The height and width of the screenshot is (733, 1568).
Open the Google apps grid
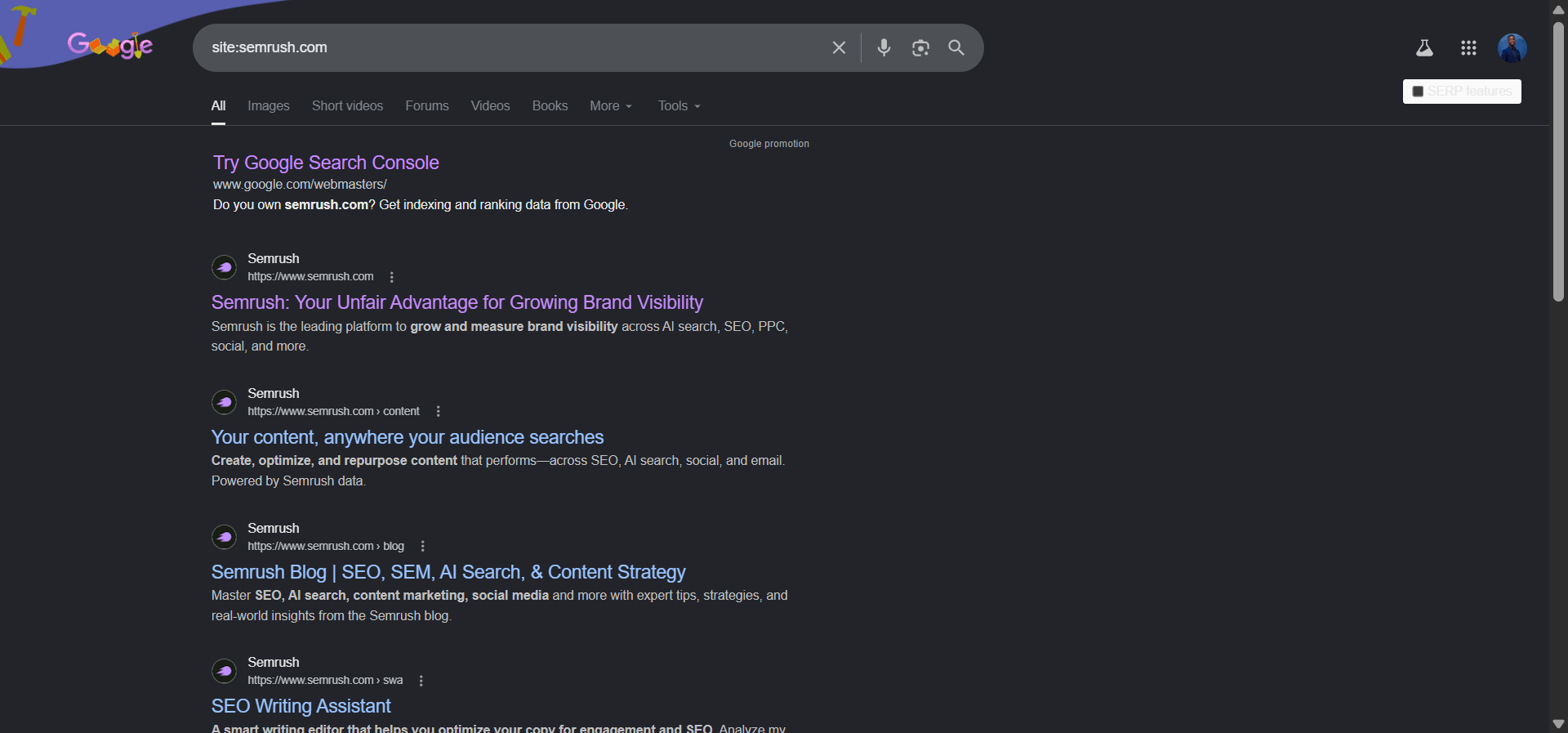tap(1468, 48)
